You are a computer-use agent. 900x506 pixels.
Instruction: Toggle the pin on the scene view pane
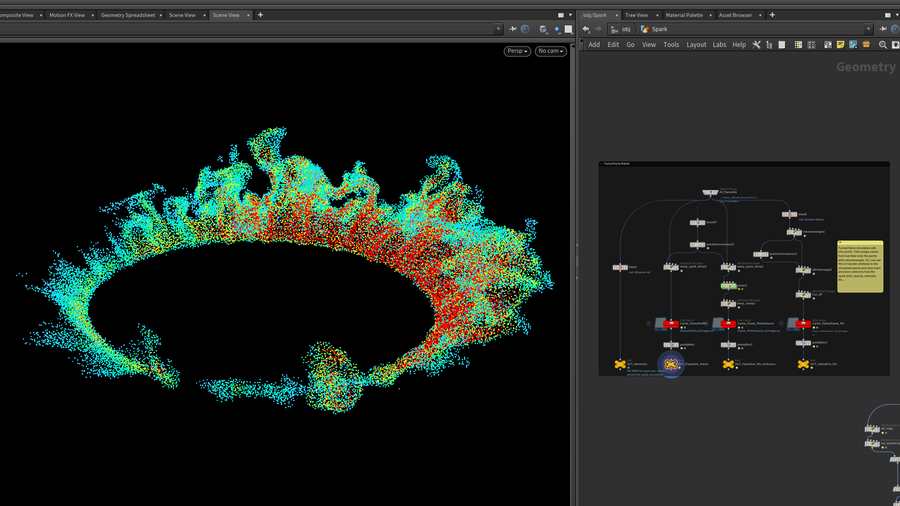(512, 29)
